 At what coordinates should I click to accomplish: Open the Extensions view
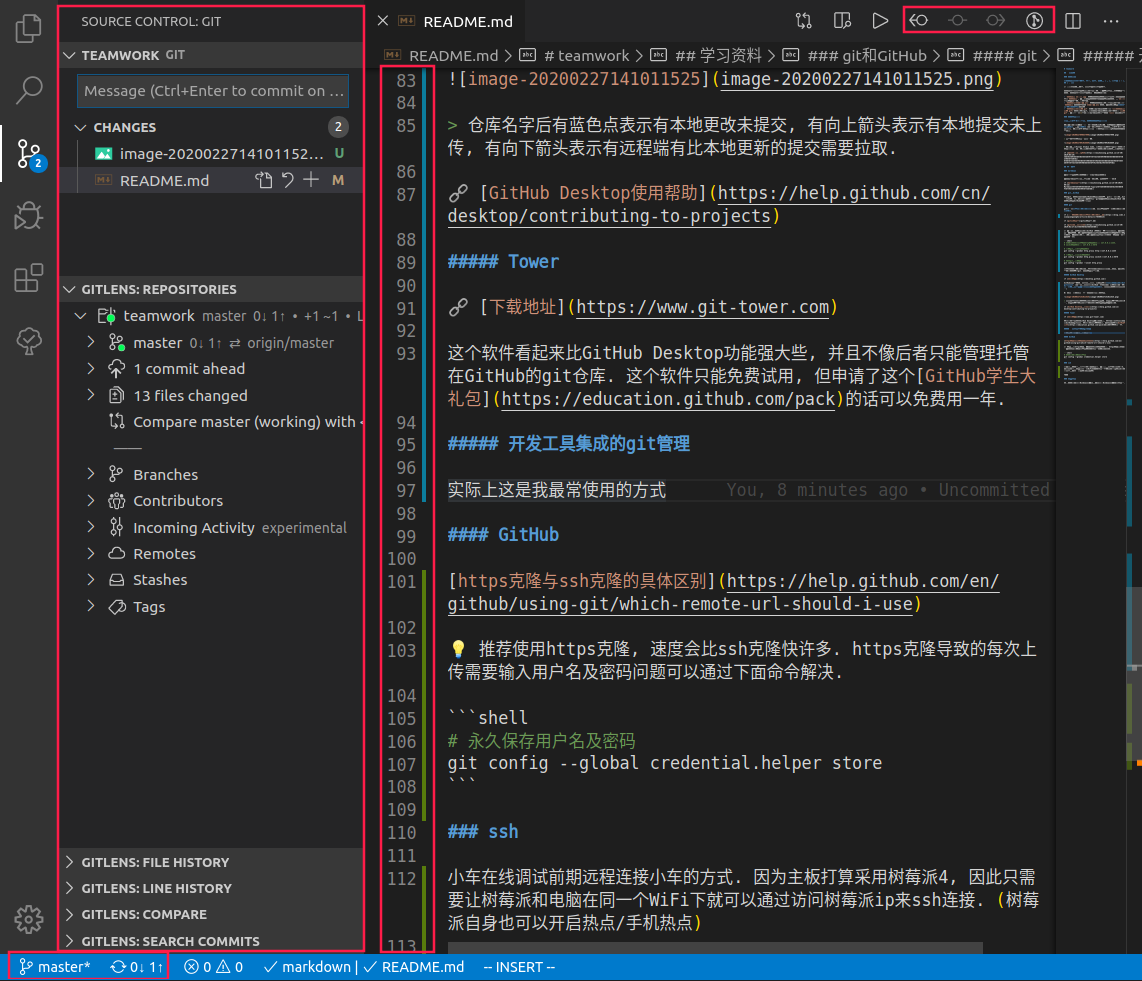29,278
